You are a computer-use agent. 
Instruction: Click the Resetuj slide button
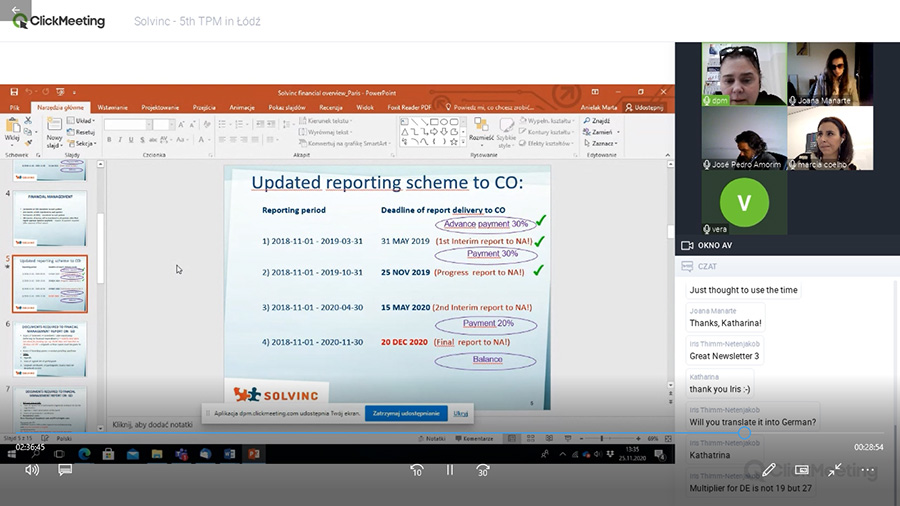[81, 132]
